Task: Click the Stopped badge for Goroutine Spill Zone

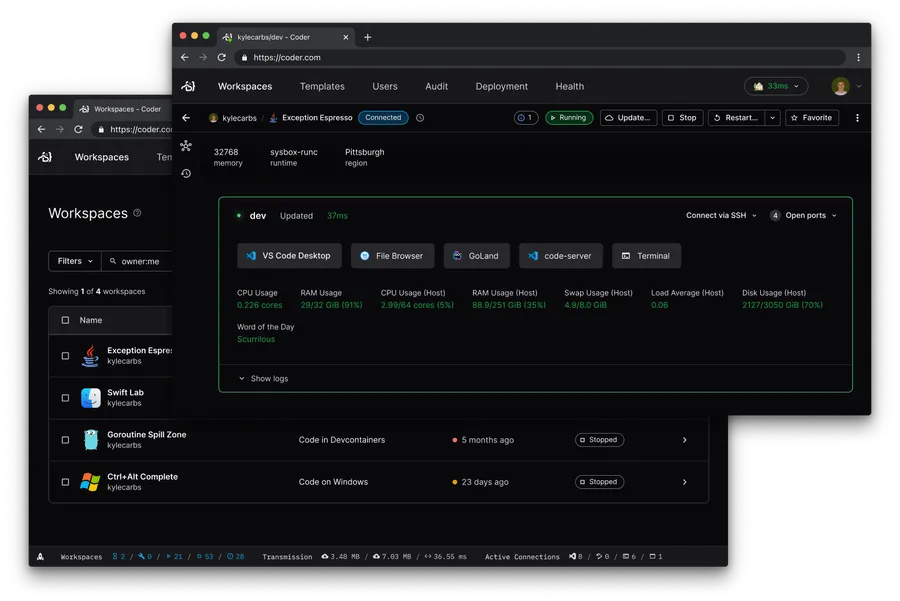Action: pyautogui.click(x=599, y=440)
